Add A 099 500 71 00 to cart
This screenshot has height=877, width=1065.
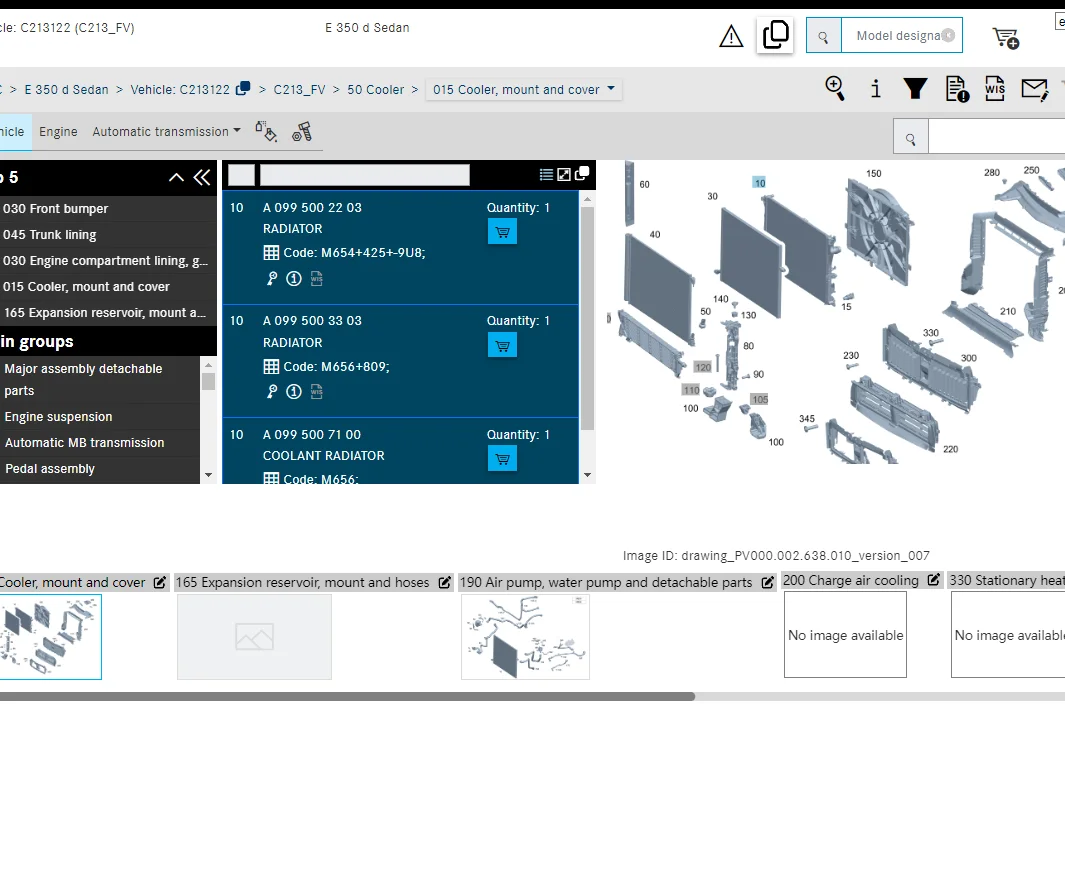tap(502, 459)
